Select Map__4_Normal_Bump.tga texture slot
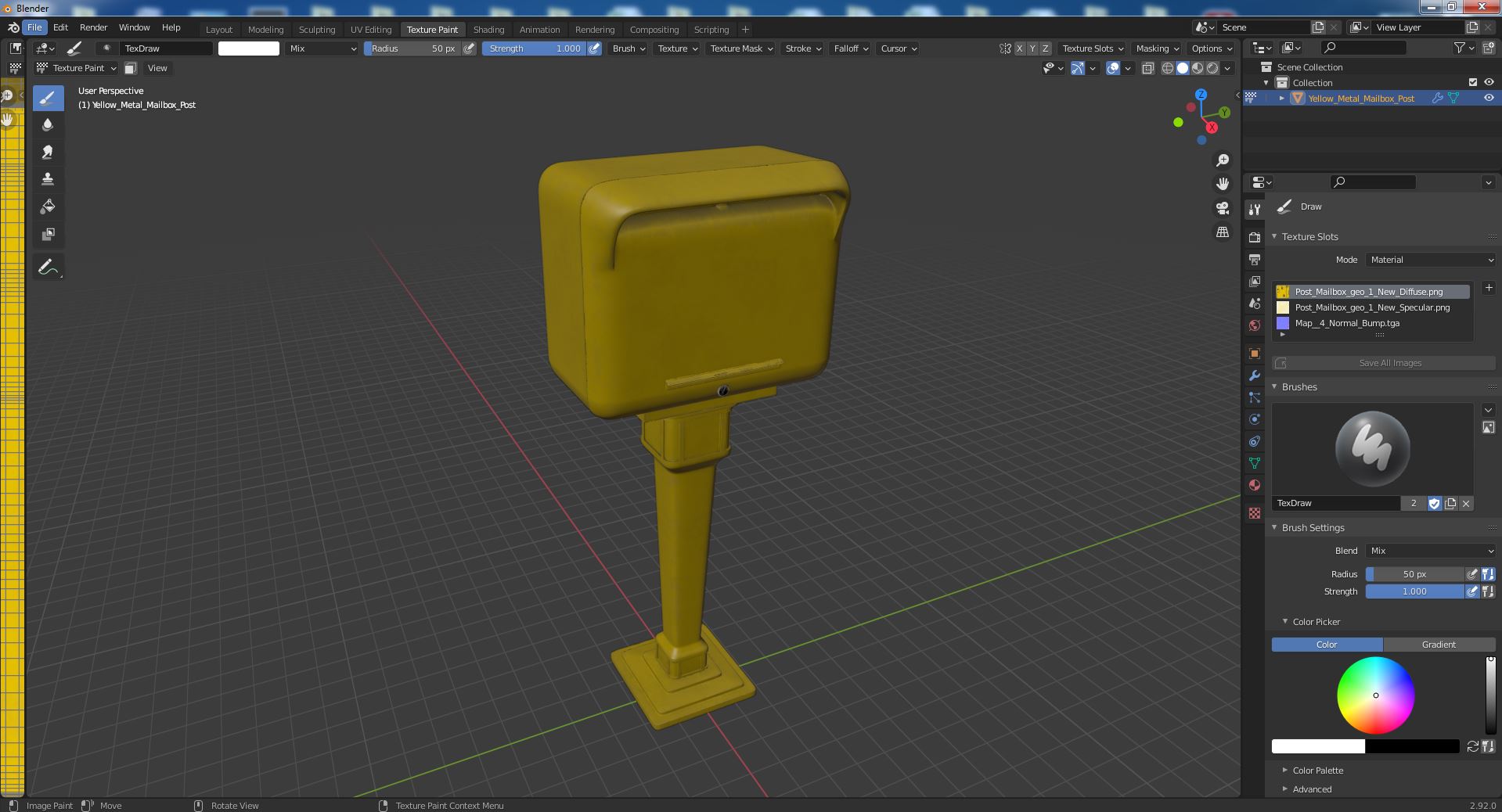The height and width of the screenshot is (812, 1502). [x=1372, y=323]
